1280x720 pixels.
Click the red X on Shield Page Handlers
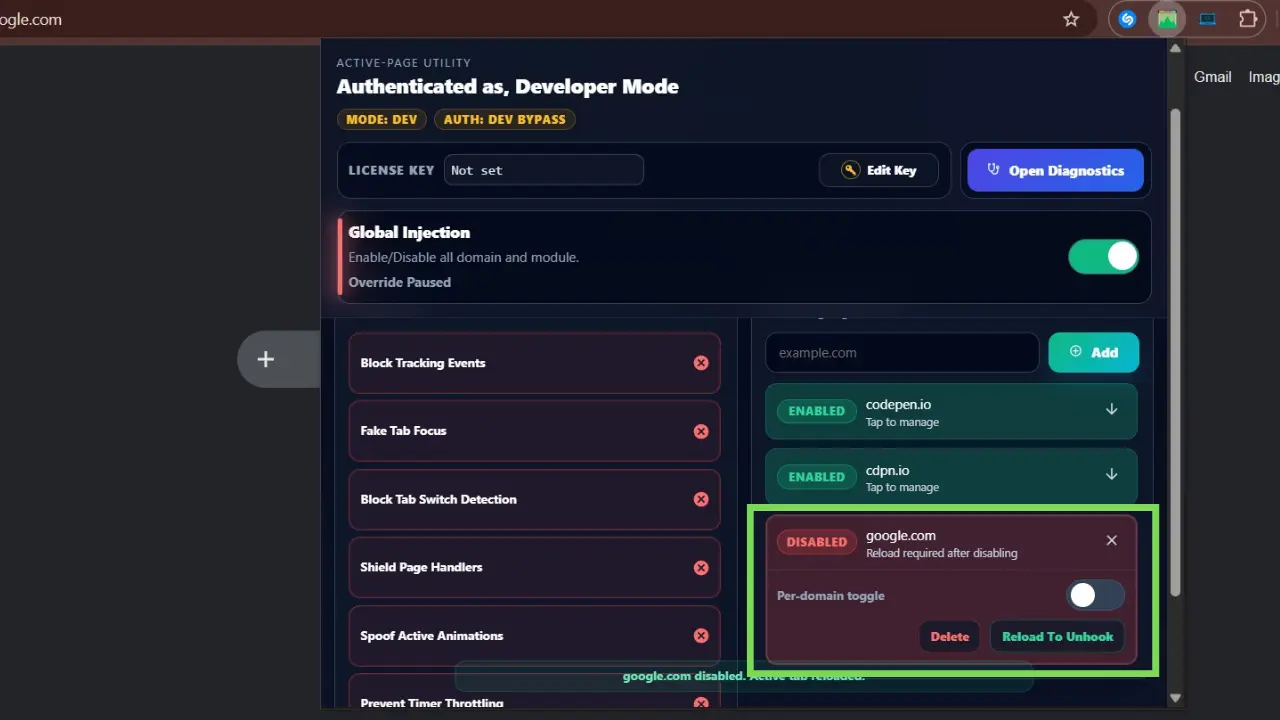(x=701, y=567)
